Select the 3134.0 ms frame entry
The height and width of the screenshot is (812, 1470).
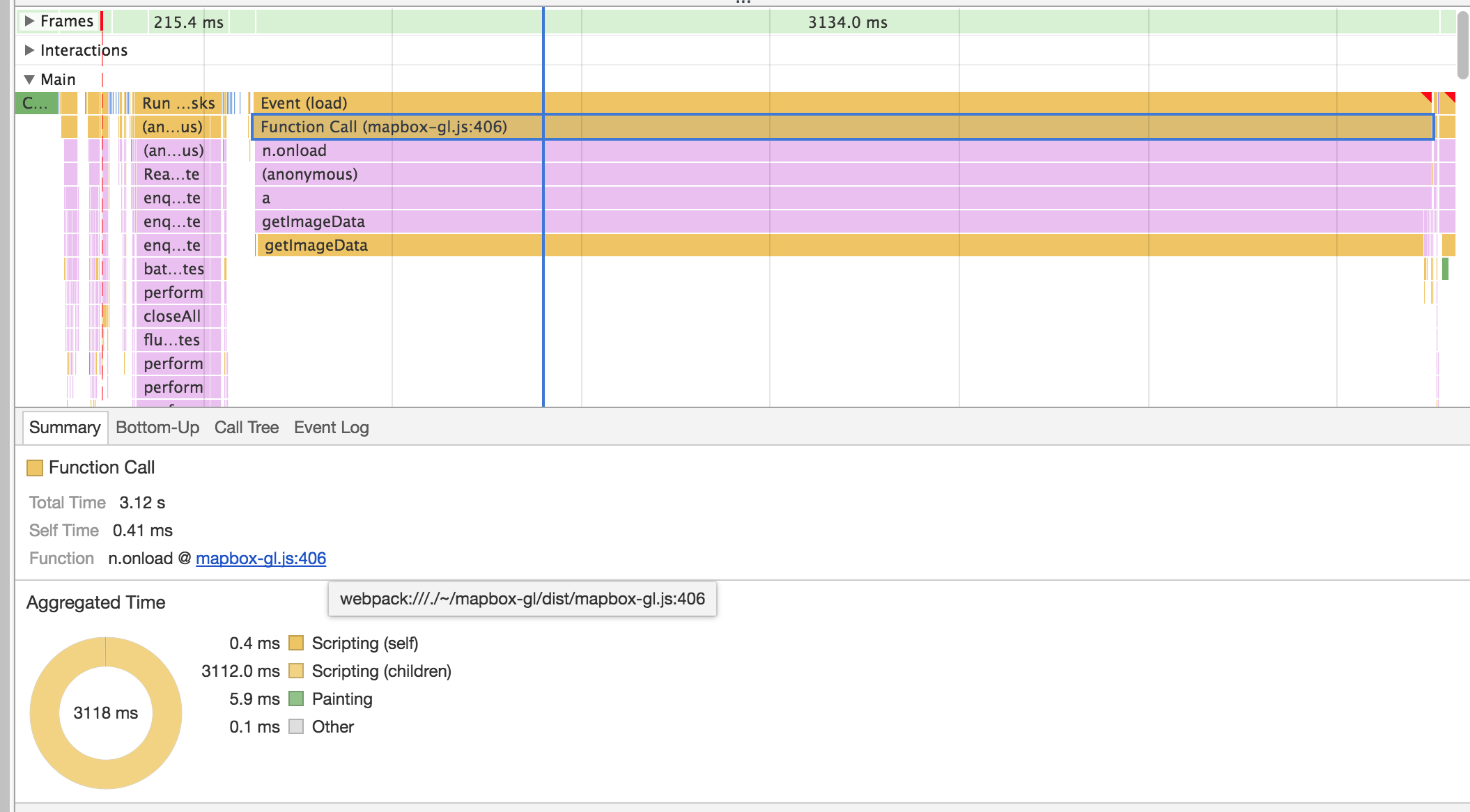pyautogui.click(x=846, y=22)
